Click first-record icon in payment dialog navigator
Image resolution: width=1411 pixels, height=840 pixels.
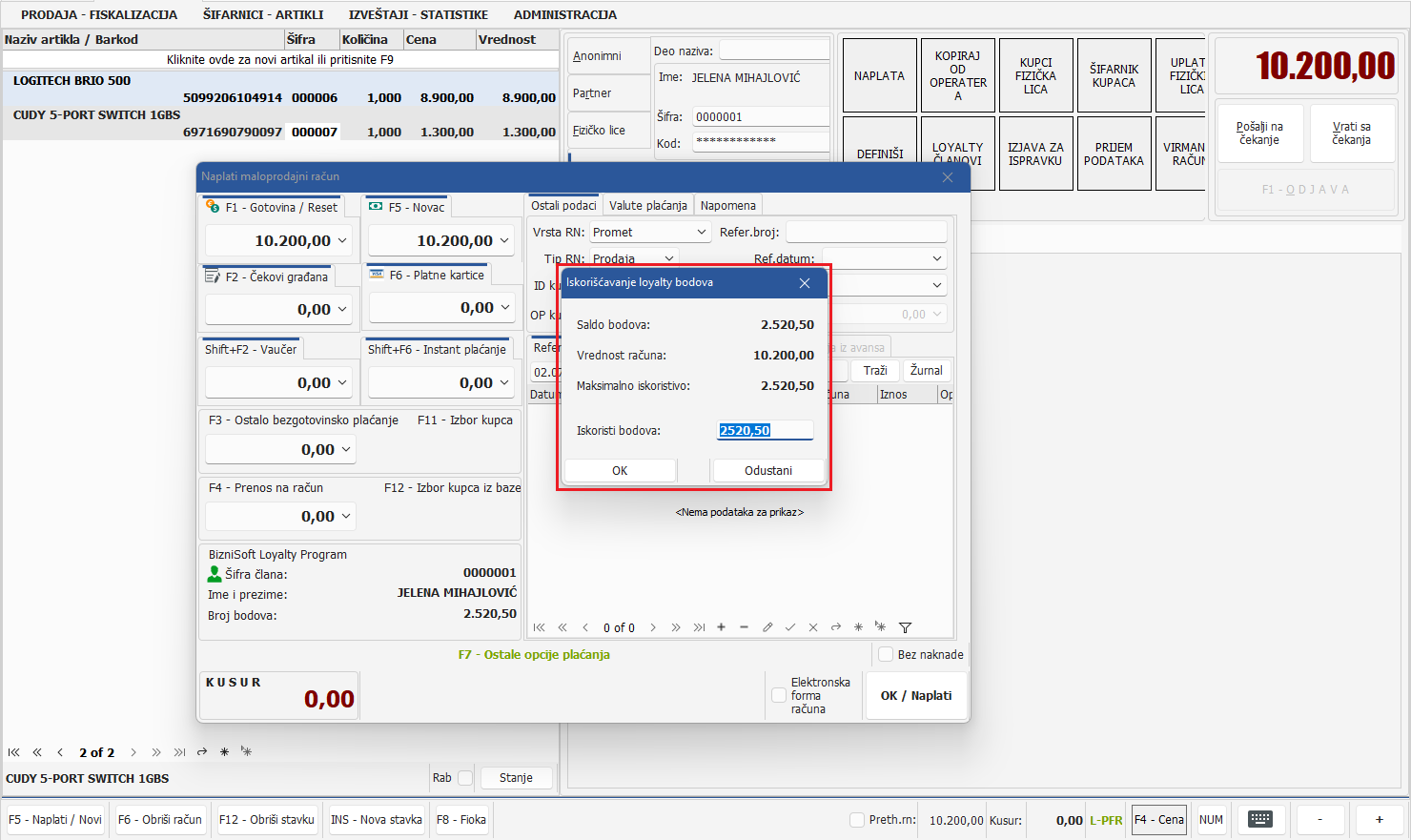(540, 627)
